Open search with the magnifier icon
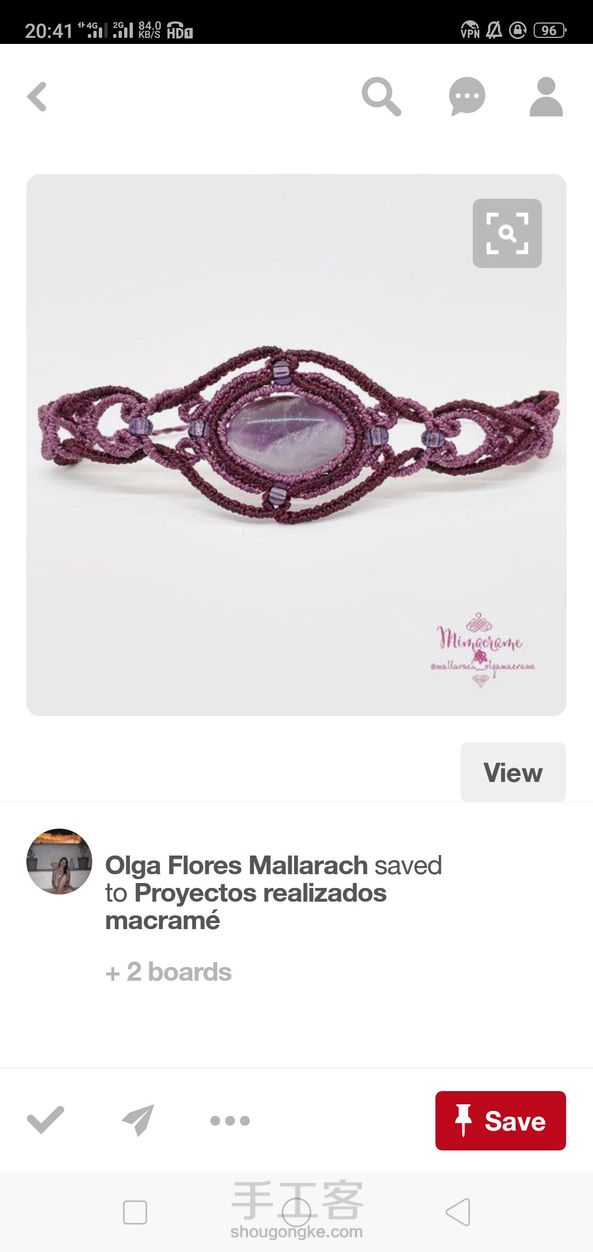 [x=381, y=97]
